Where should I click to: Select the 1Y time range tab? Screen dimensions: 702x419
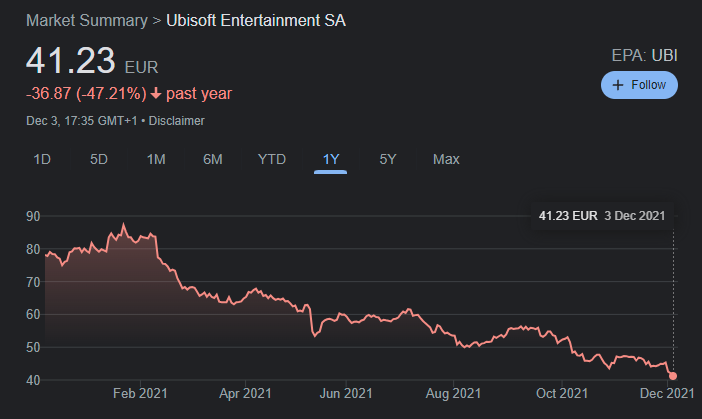click(x=331, y=159)
